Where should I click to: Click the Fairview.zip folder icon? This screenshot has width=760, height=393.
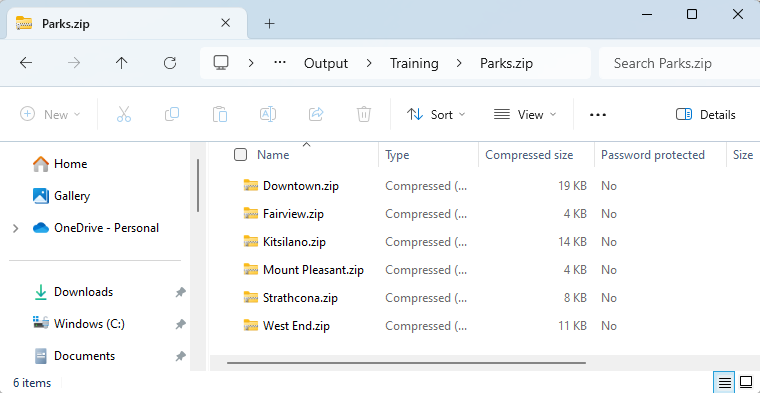251,214
